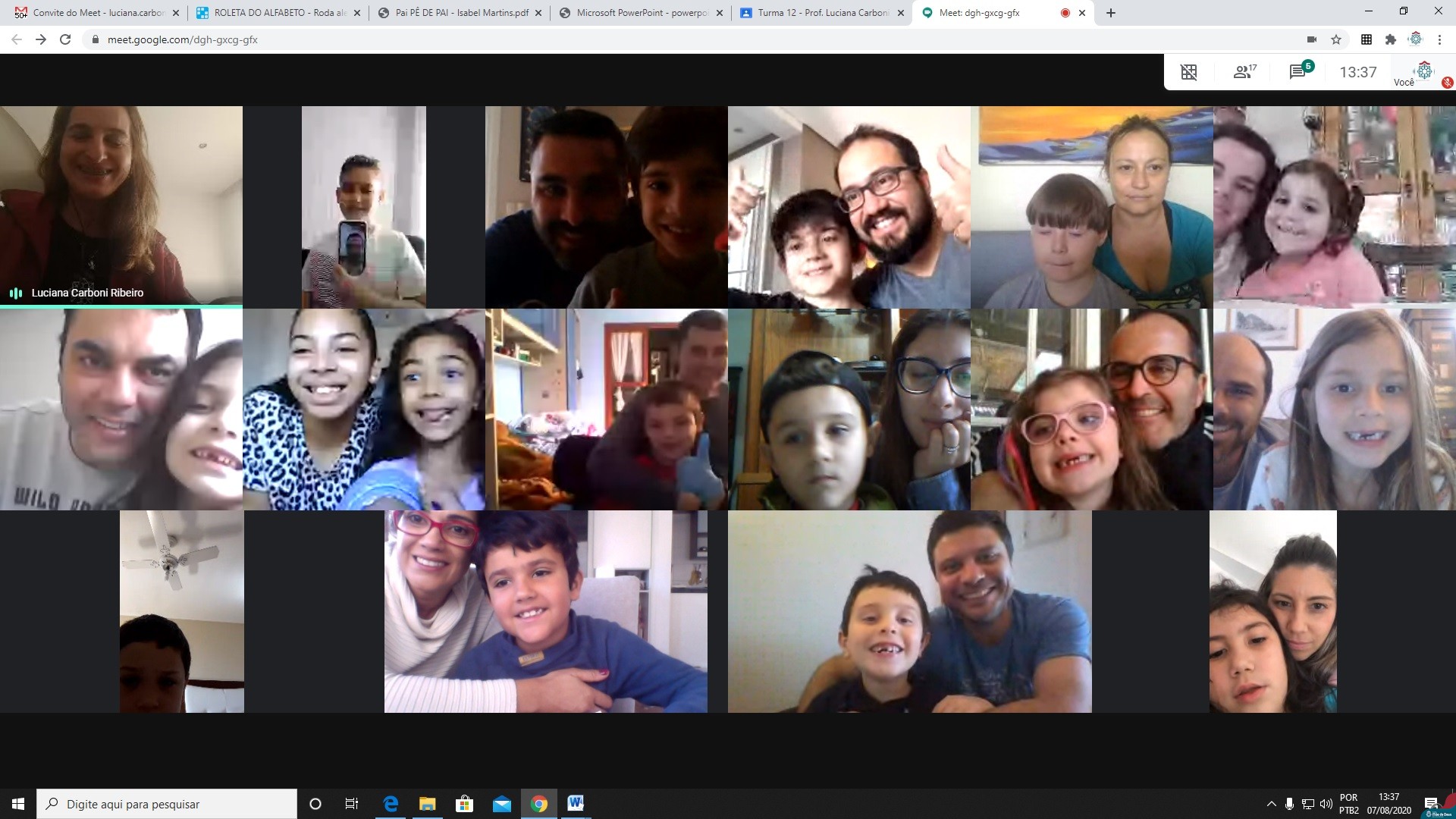Bookmark this page with the star icon
1456x819 pixels.
[1336, 39]
